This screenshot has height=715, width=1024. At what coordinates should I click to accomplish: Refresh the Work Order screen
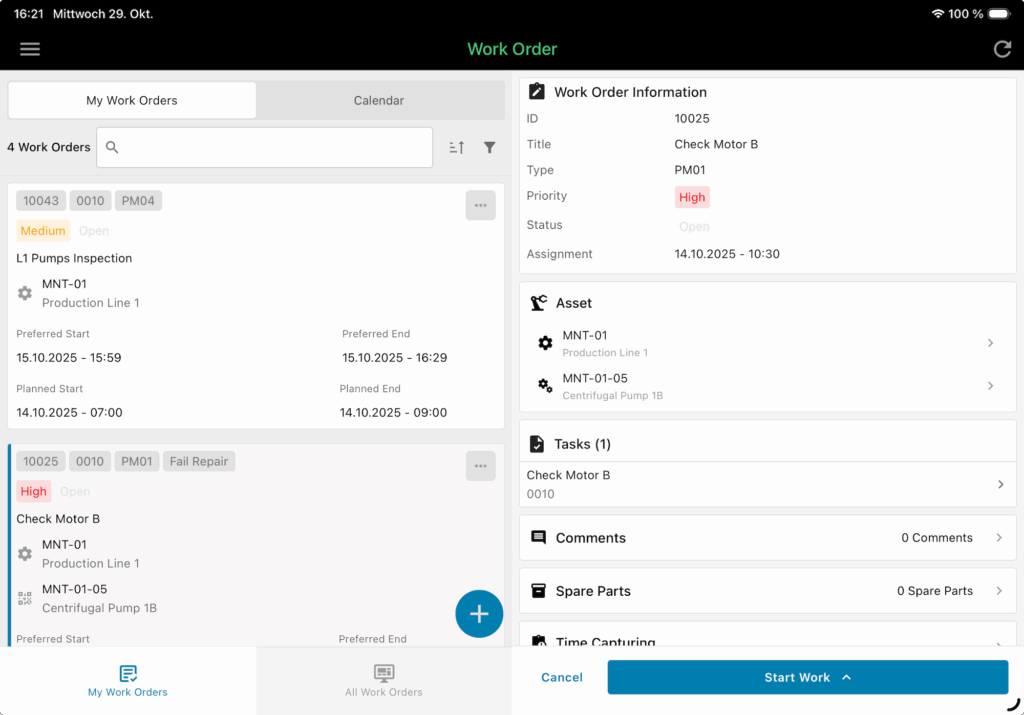[1002, 48]
